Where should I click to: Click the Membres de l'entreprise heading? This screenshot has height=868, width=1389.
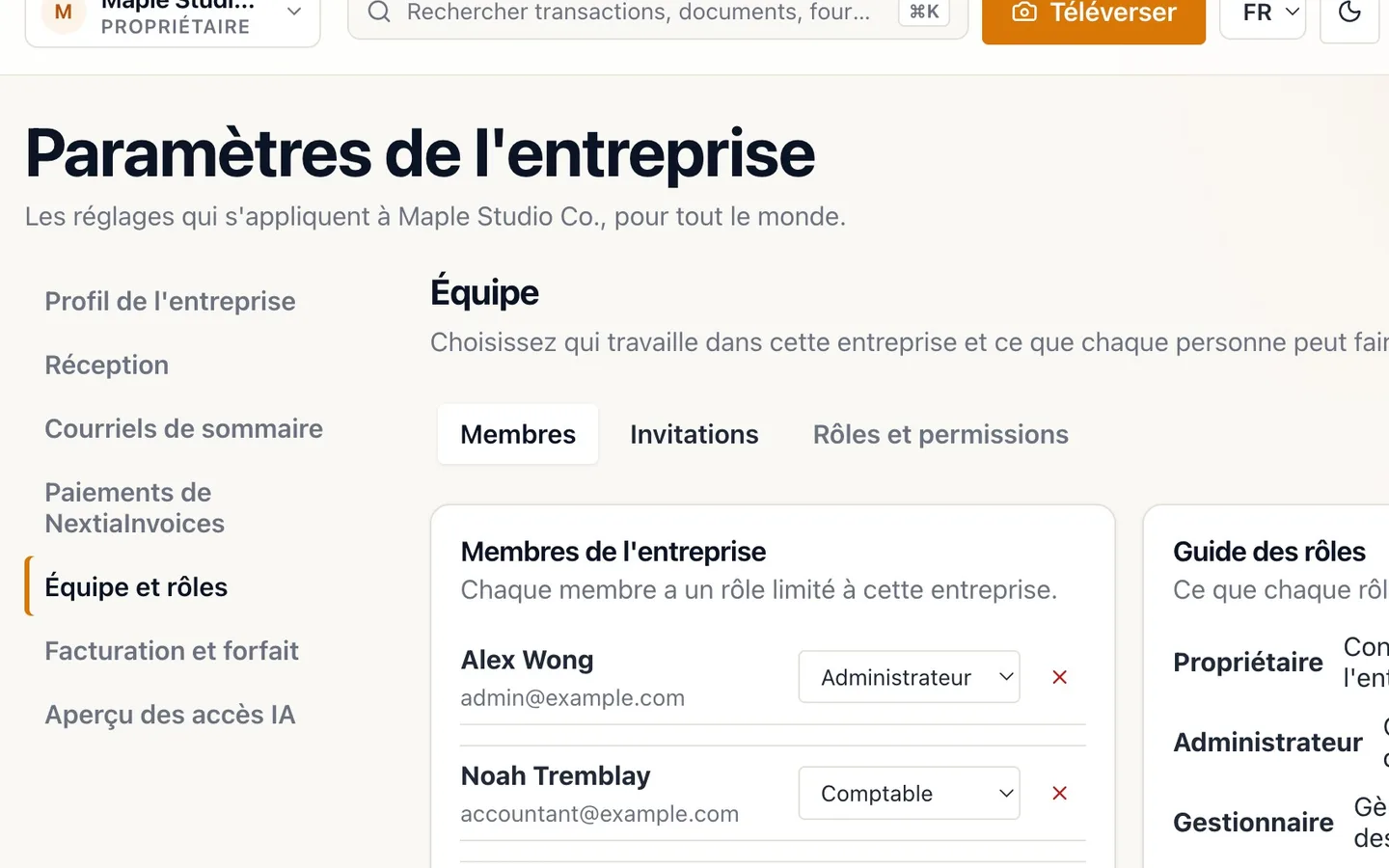[x=613, y=551]
